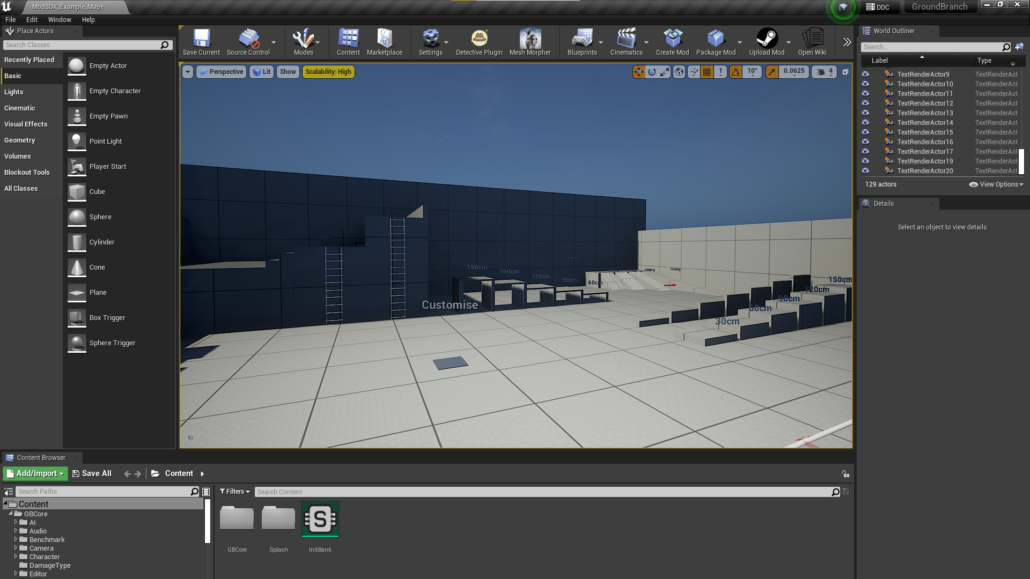
Task: Click the Add/Import button
Action: click(x=36, y=473)
